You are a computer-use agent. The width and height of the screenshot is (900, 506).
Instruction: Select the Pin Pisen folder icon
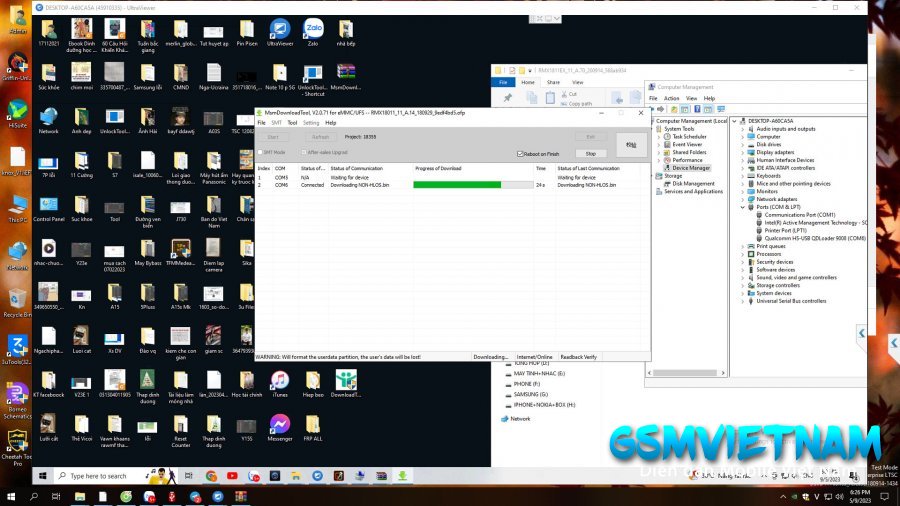click(247, 32)
